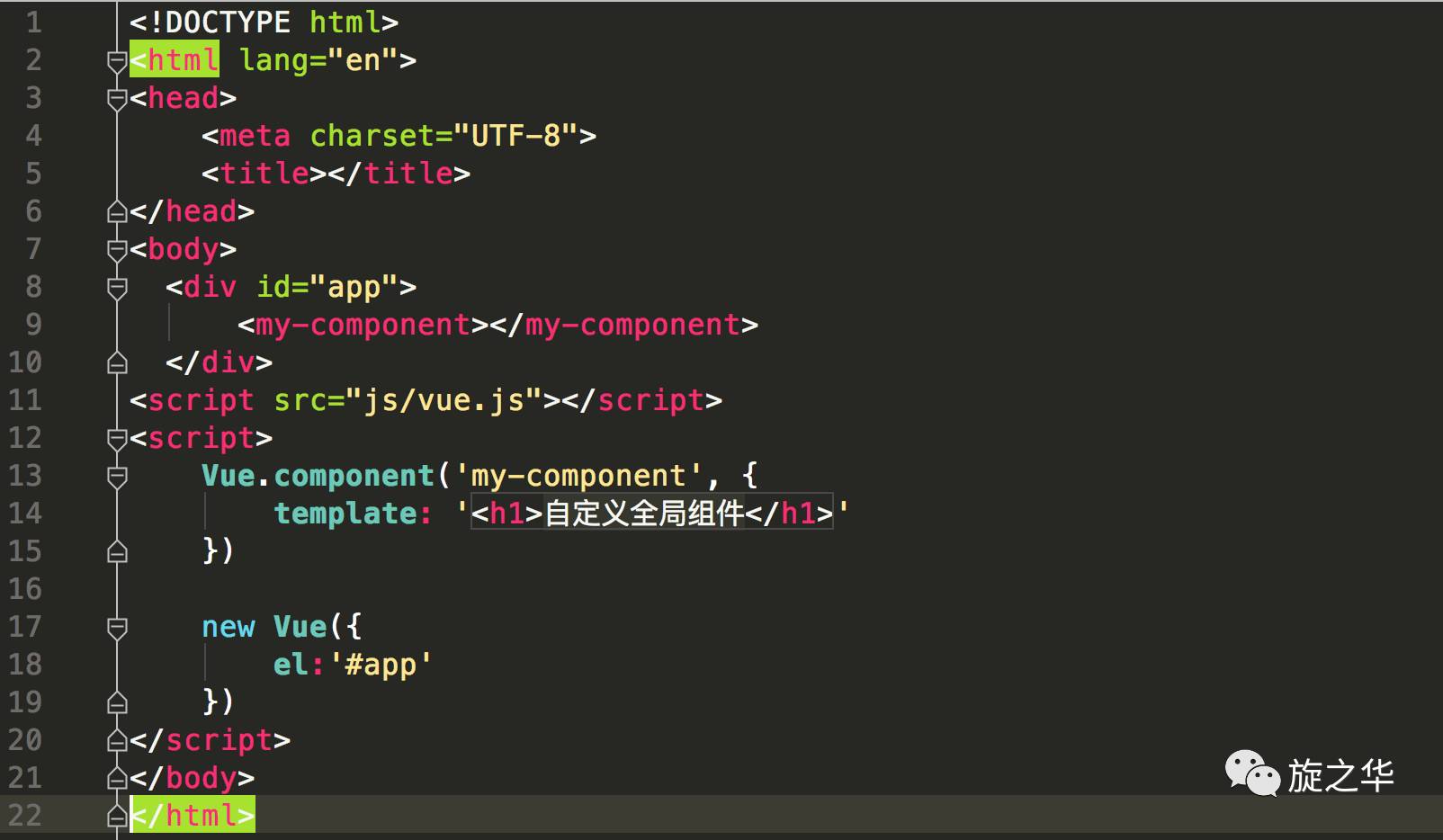Click the closing div tag on line 10
The height and width of the screenshot is (840, 1443).
click(219, 362)
